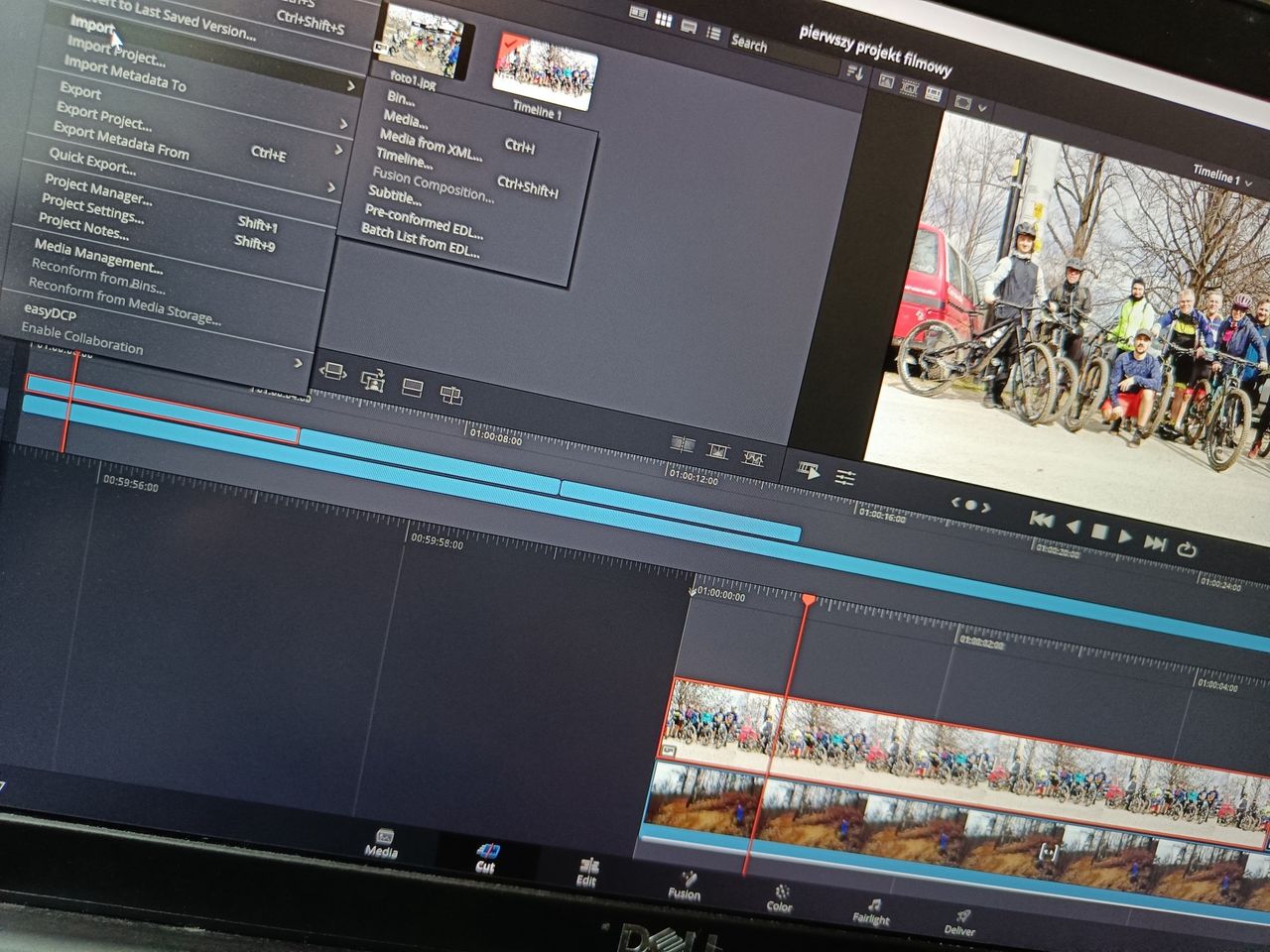Screen dimensions: 1270x952
Task: Open the Fusion page tab
Action: pos(684,887)
